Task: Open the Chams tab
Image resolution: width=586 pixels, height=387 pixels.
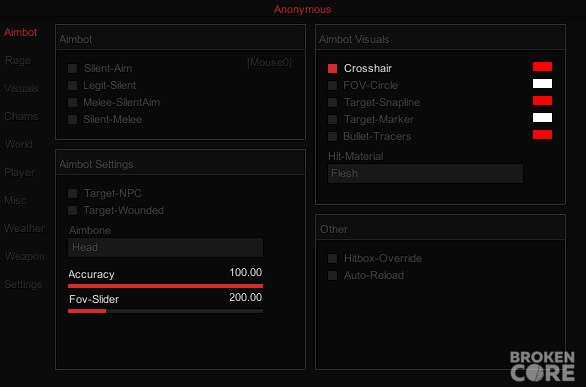Action: pyautogui.click(x=21, y=117)
